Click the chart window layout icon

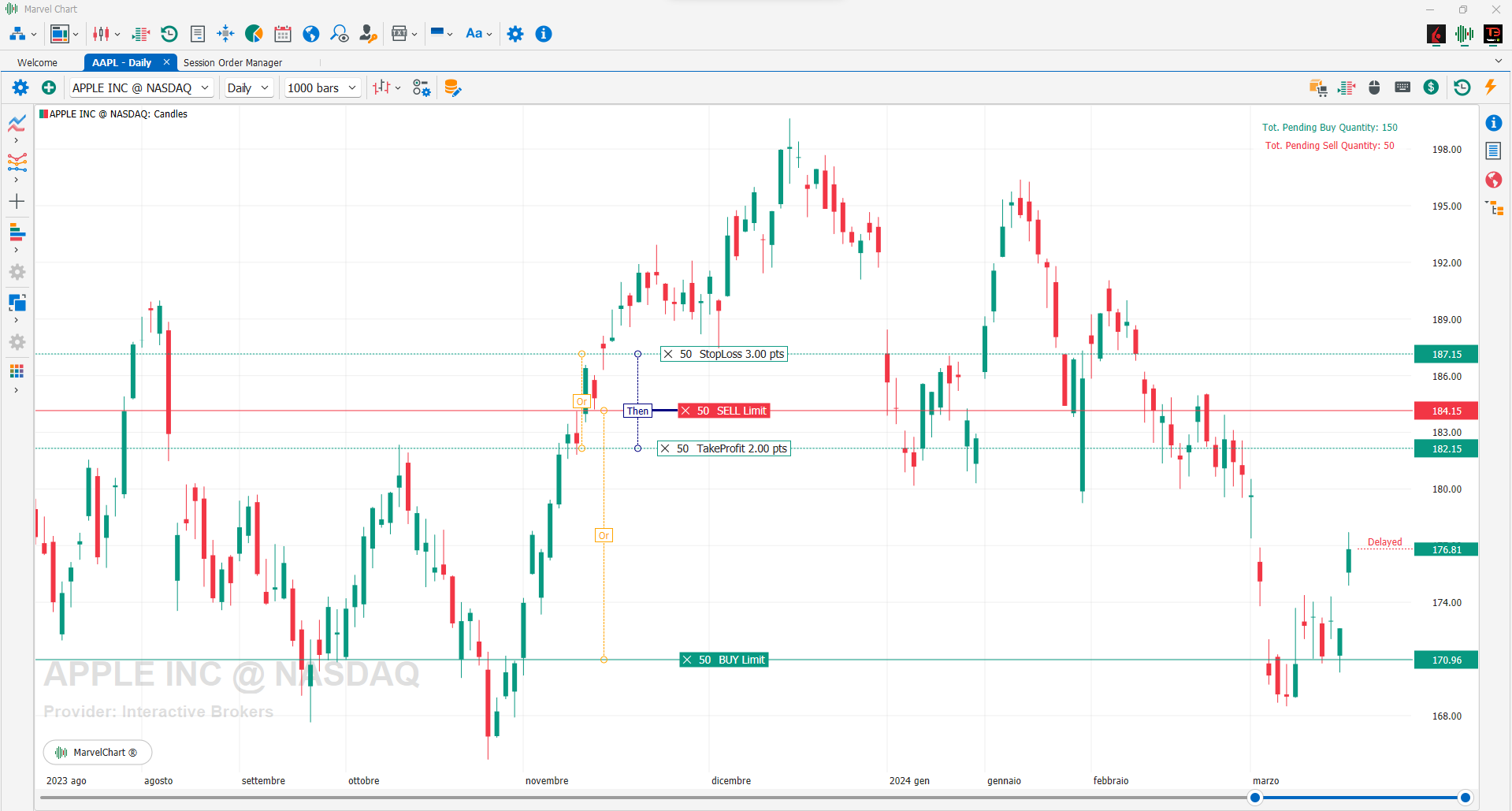coord(60,34)
